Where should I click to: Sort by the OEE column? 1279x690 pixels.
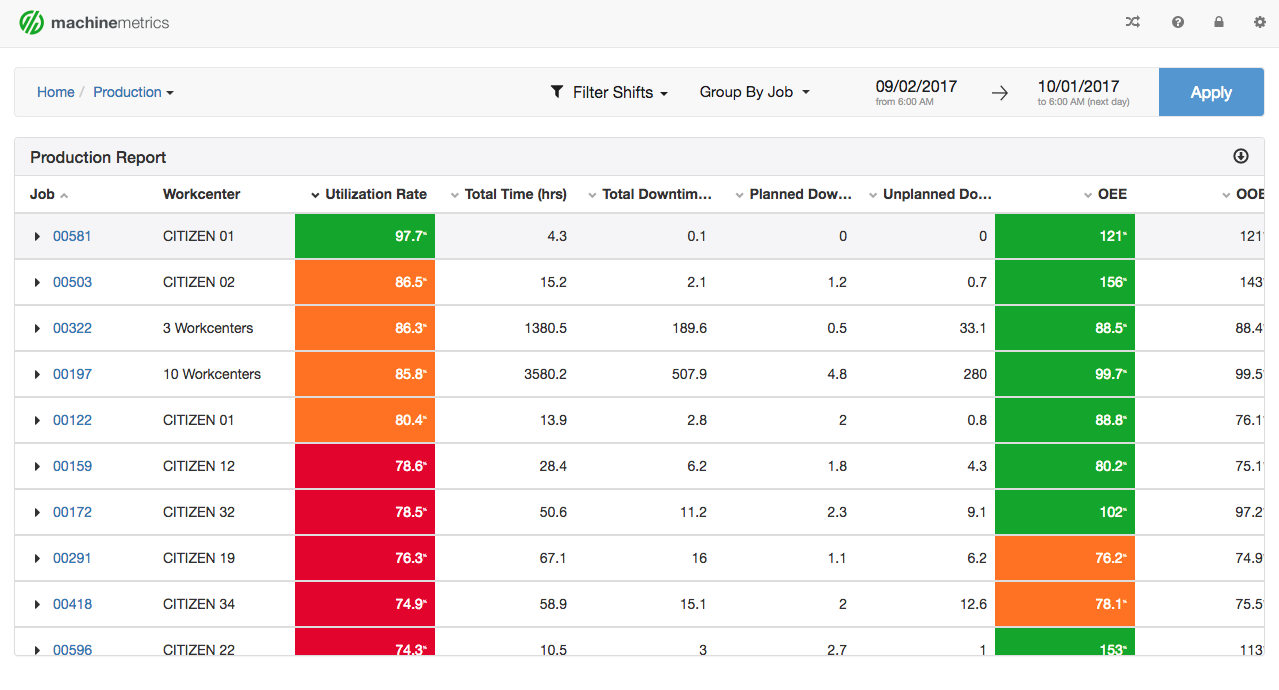click(1112, 194)
